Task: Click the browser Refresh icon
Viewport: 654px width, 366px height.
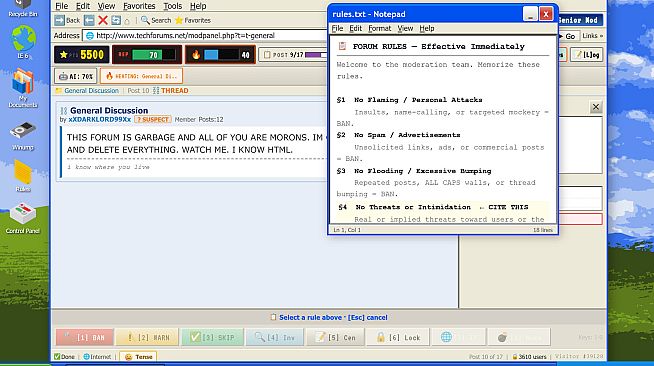Action: tap(116, 20)
